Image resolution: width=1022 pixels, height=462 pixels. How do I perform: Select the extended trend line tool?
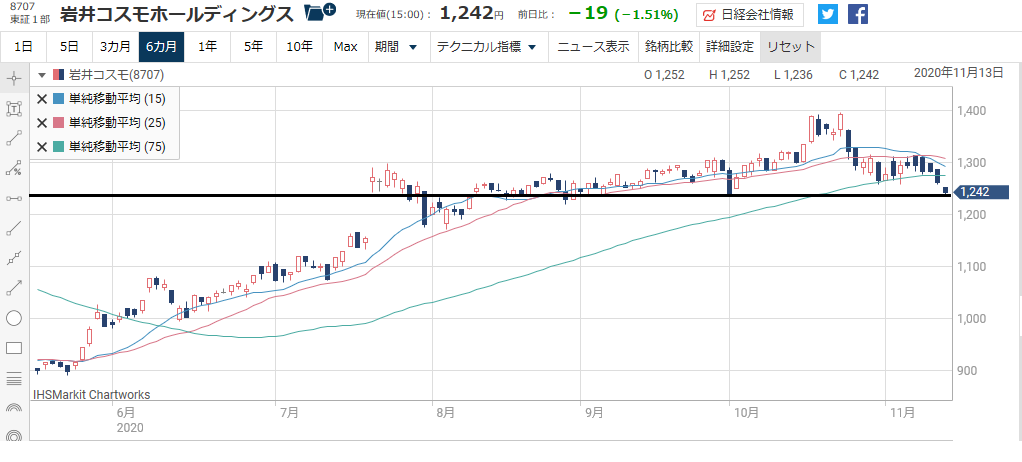14,229
